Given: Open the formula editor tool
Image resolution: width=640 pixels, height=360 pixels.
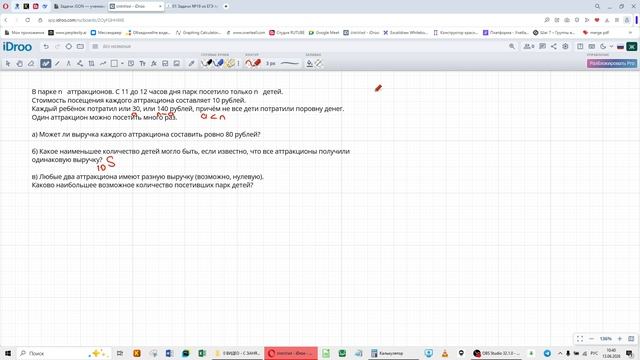Looking at the screenshot, I should click(154, 63).
